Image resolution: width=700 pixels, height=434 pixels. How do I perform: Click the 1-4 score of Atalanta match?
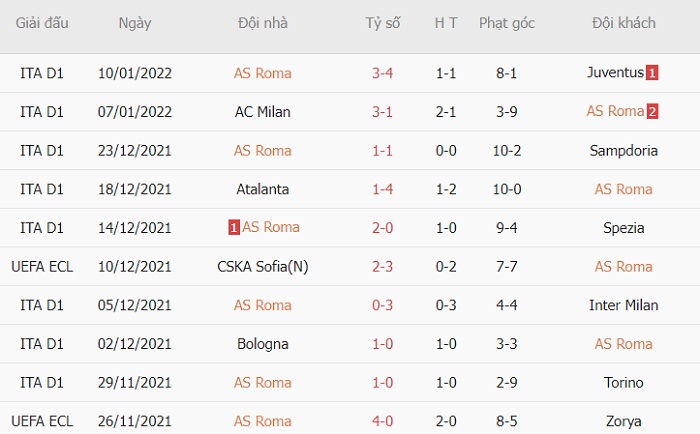point(383,189)
